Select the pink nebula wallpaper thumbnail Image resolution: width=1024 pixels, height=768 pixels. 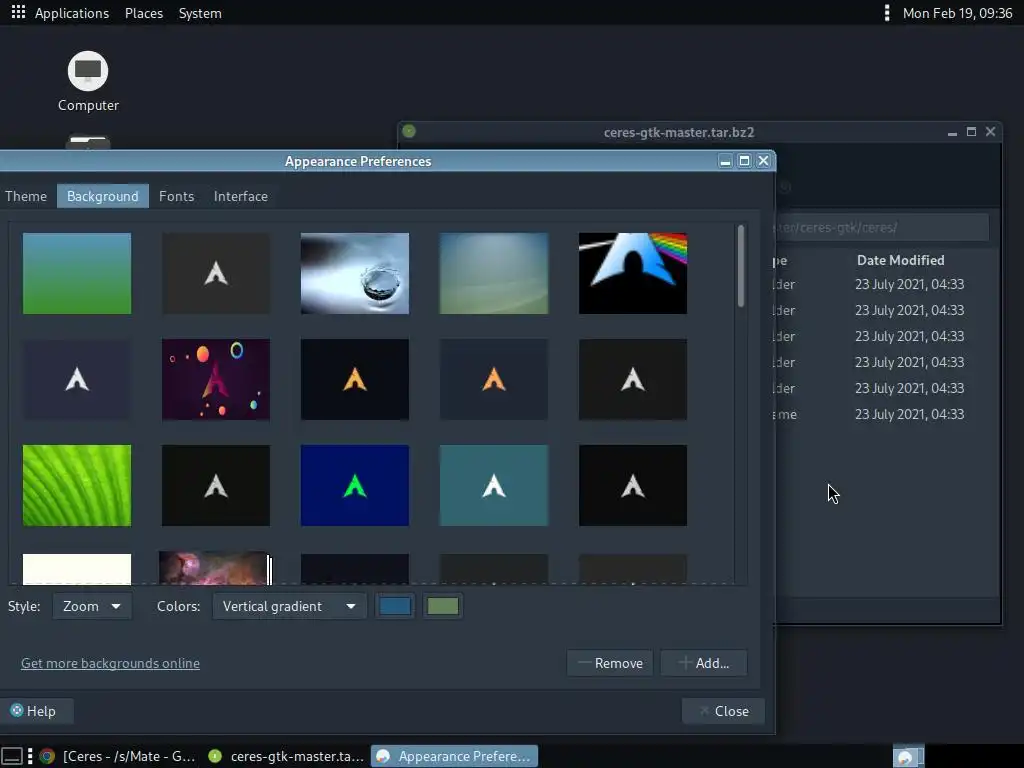click(214, 568)
